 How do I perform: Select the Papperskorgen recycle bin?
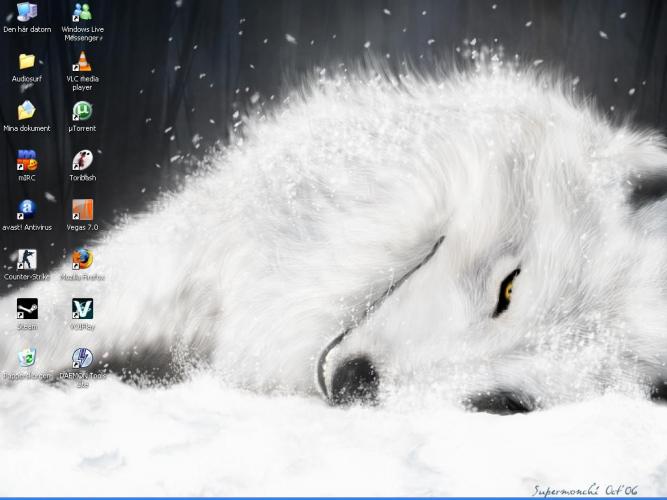(27, 358)
